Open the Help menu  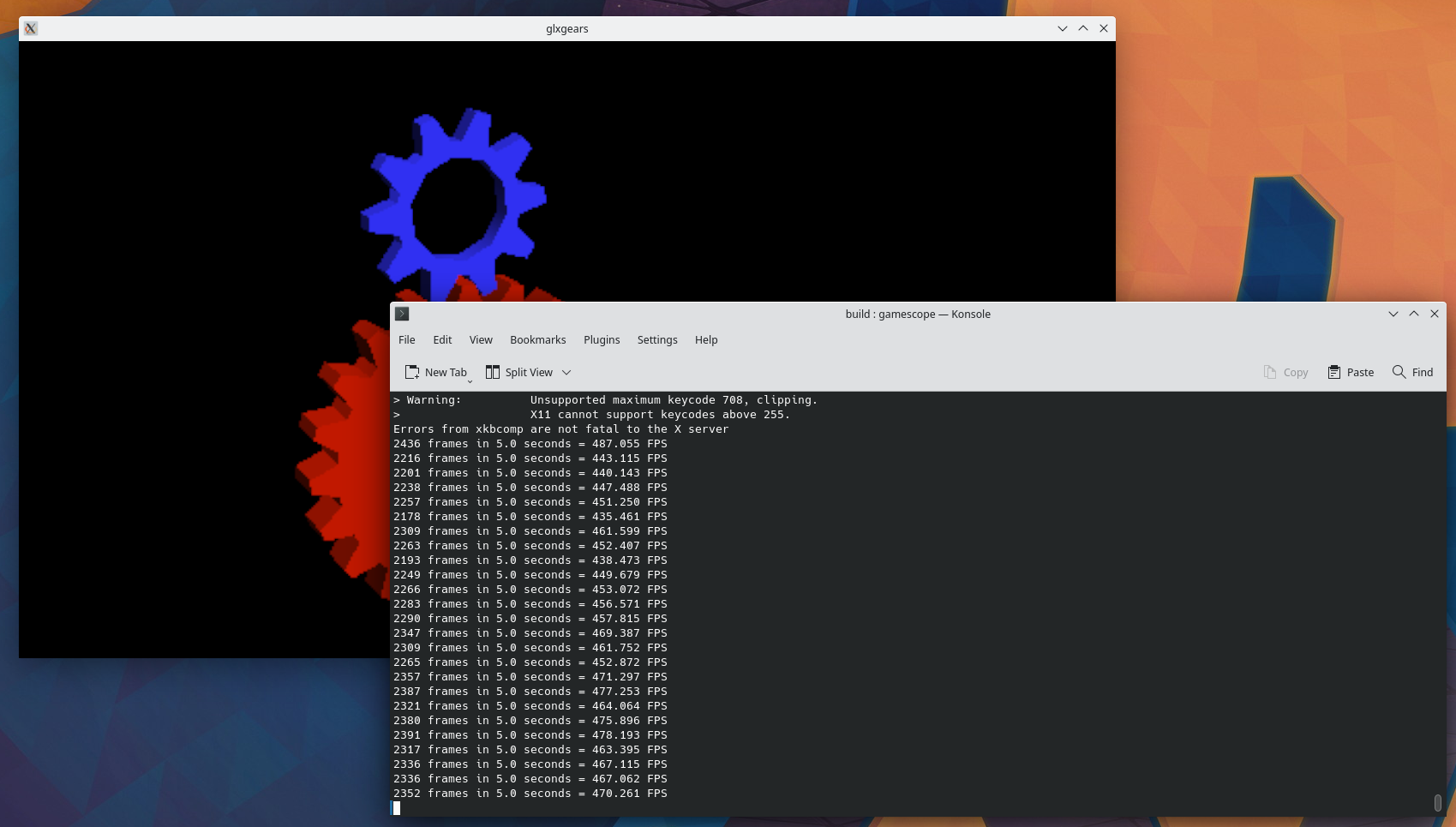tap(706, 339)
